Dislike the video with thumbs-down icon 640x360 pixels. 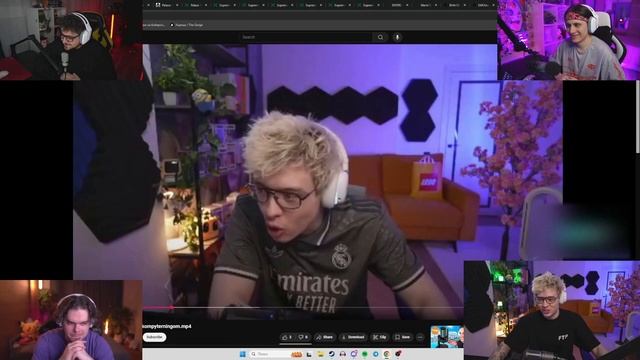click(303, 337)
